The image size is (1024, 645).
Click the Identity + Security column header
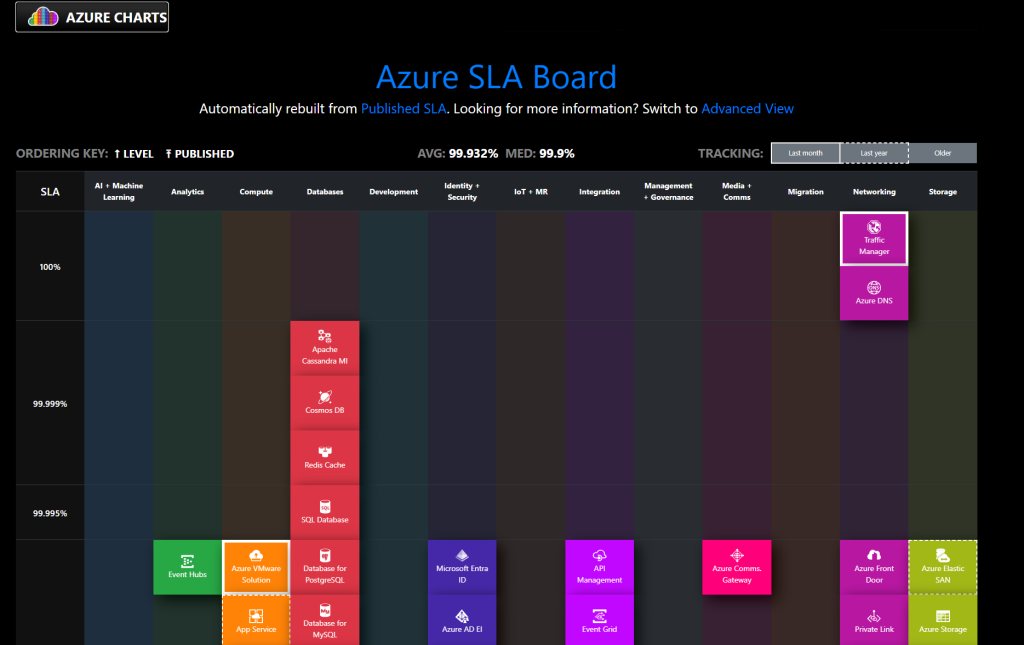(462, 191)
